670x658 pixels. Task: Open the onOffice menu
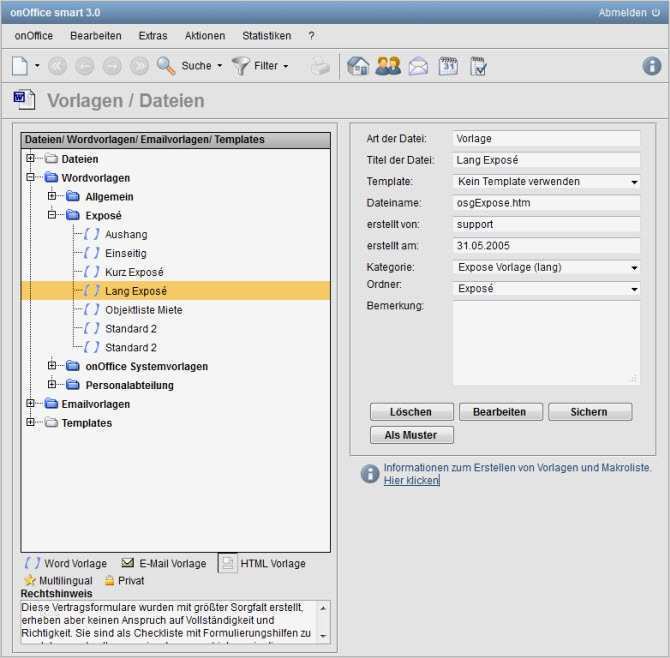coord(34,36)
